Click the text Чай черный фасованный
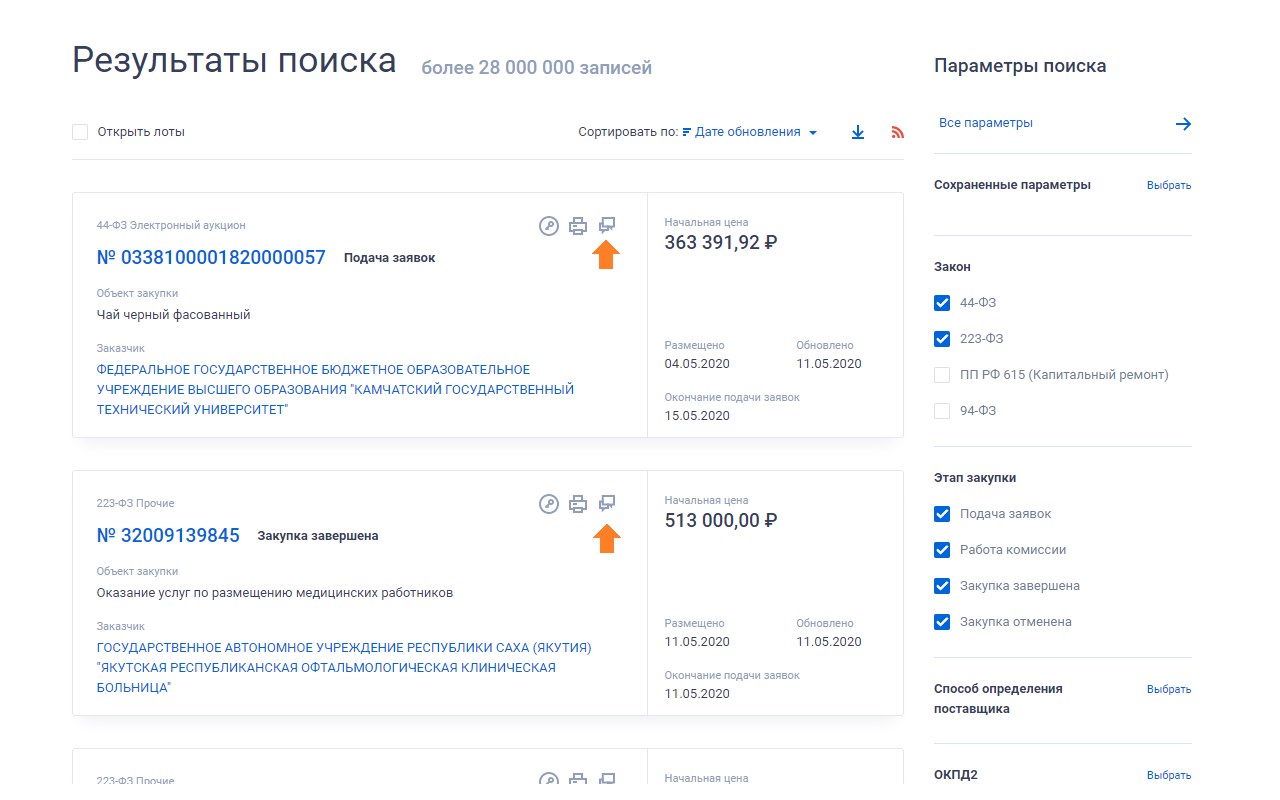This screenshot has width=1280, height=800. pos(174,315)
